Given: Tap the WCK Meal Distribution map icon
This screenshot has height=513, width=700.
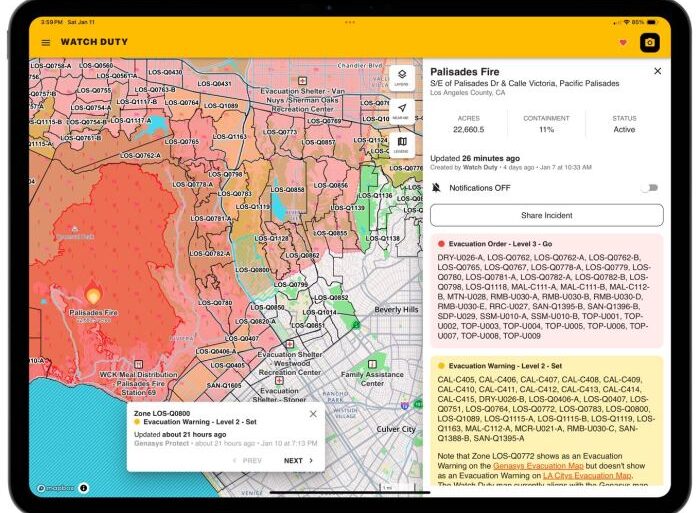Looking at the screenshot, I should (138, 364).
